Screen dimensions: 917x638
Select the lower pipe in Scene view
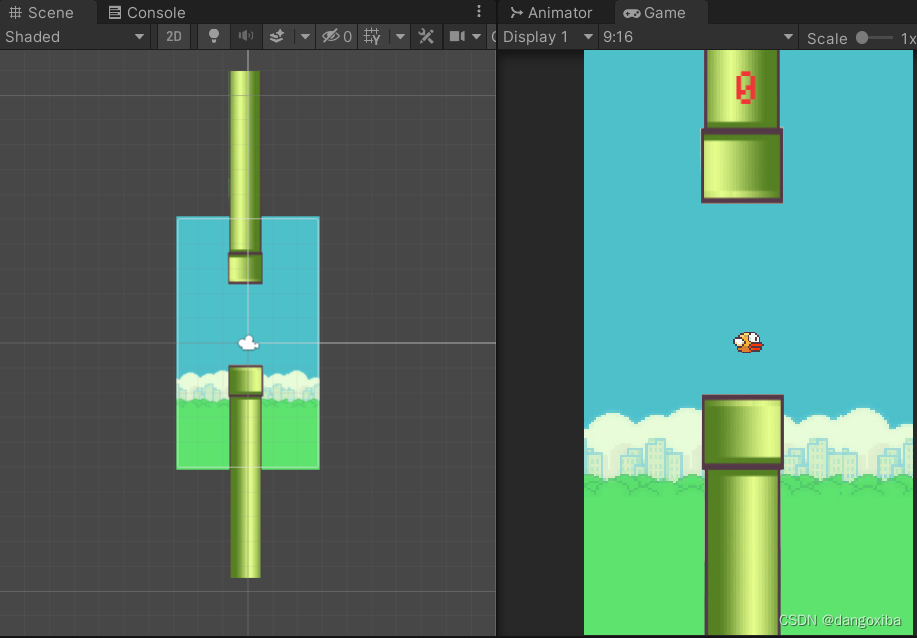(x=246, y=471)
